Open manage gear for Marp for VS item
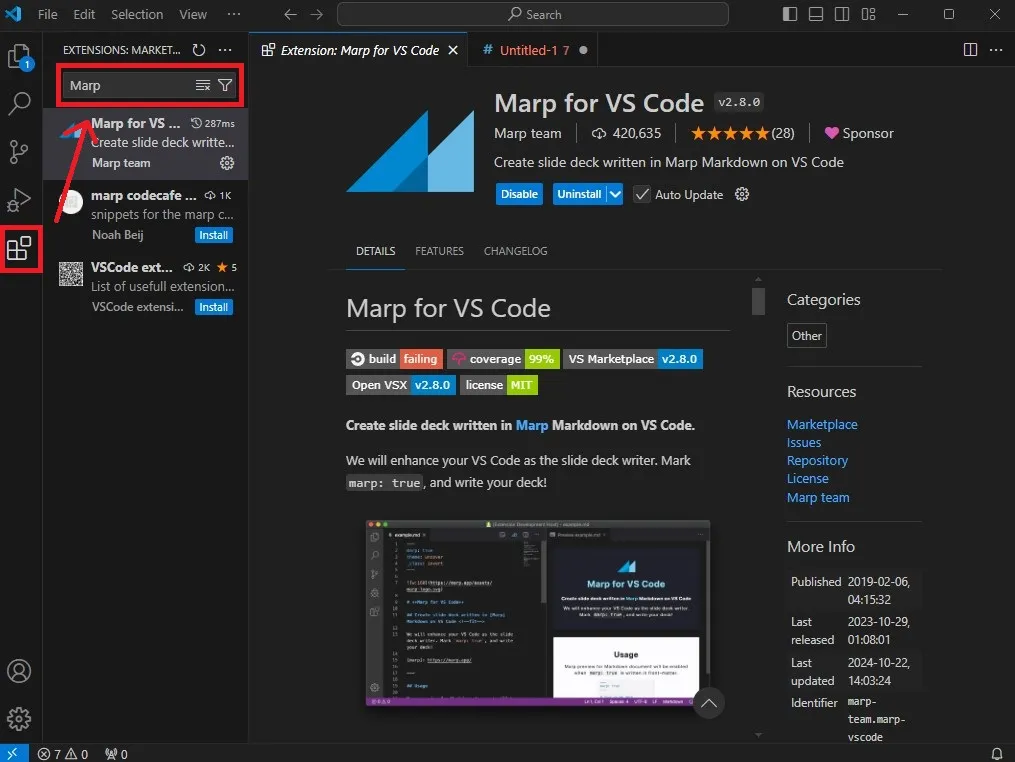The width and height of the screenshot is (1015, 762). pyautogui.click(x=227, y=163)
